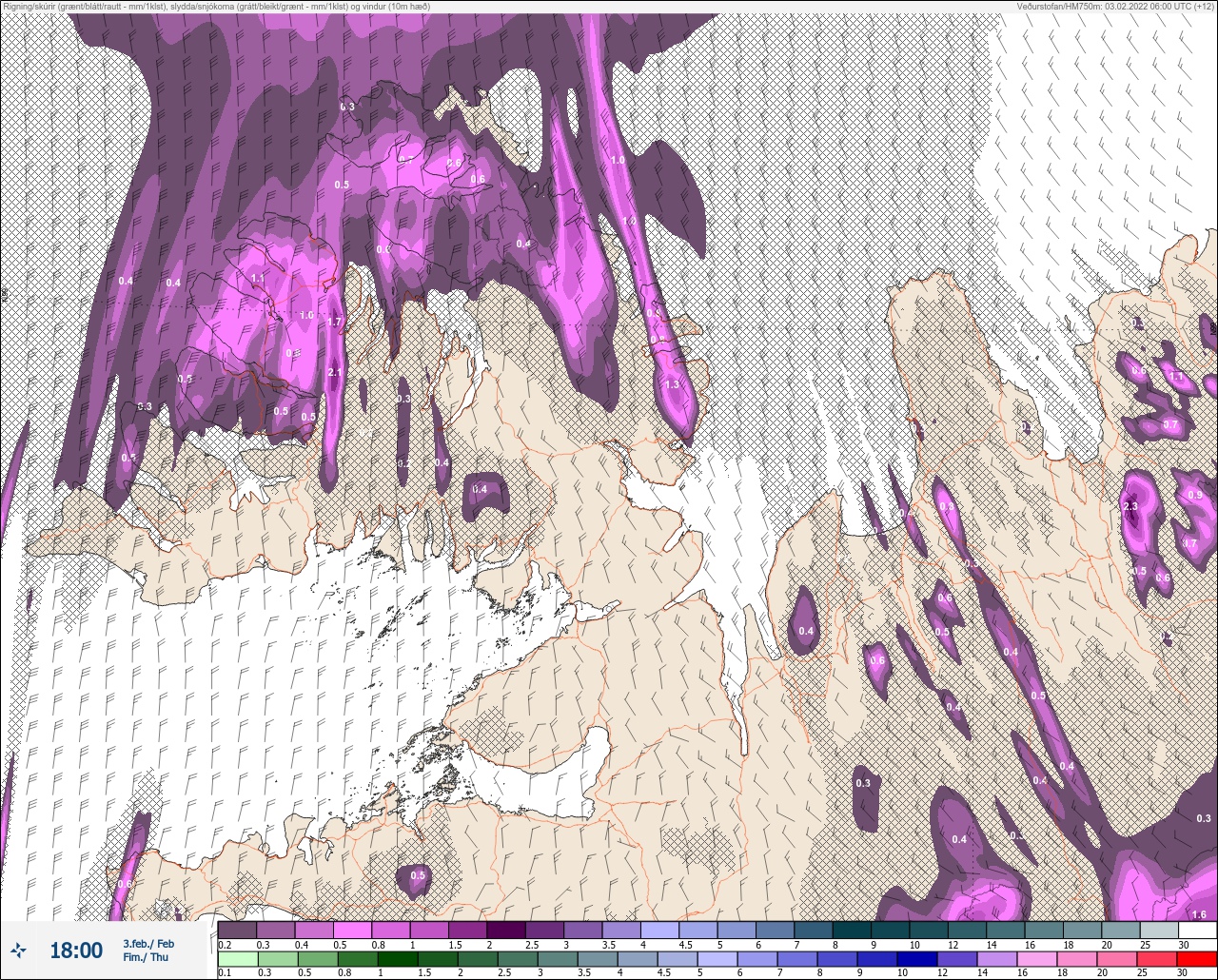The height and width of the screenshot is (980, 1218).
Task: Select the violet 14 swatch in lower legend
Action: [997, 959]
